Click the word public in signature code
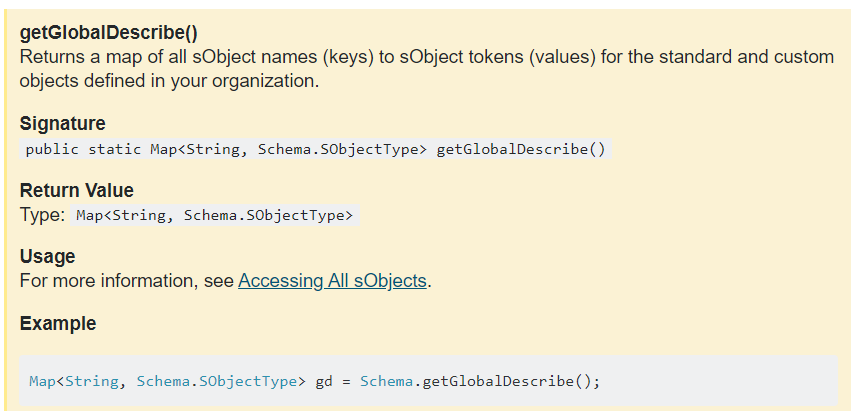This screenshot has height=411, width=853. click(x=50, y=150)
